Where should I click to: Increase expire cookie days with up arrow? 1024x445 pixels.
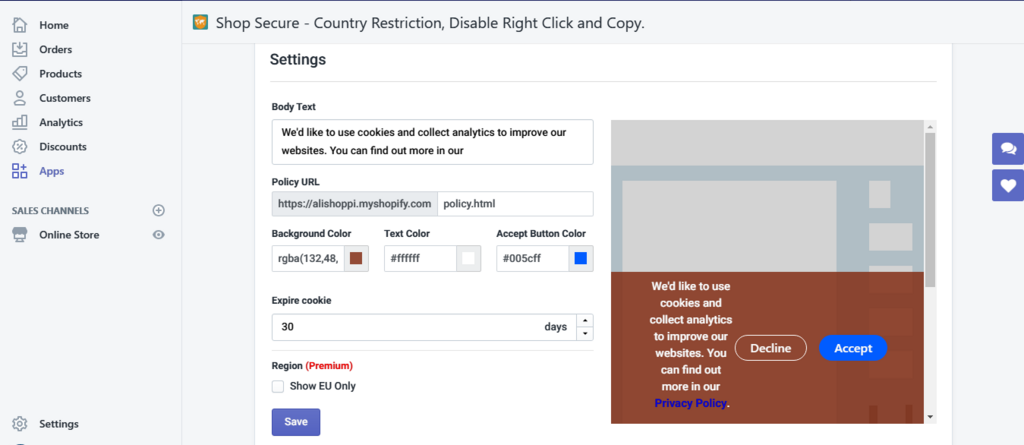tap(585, 320)
